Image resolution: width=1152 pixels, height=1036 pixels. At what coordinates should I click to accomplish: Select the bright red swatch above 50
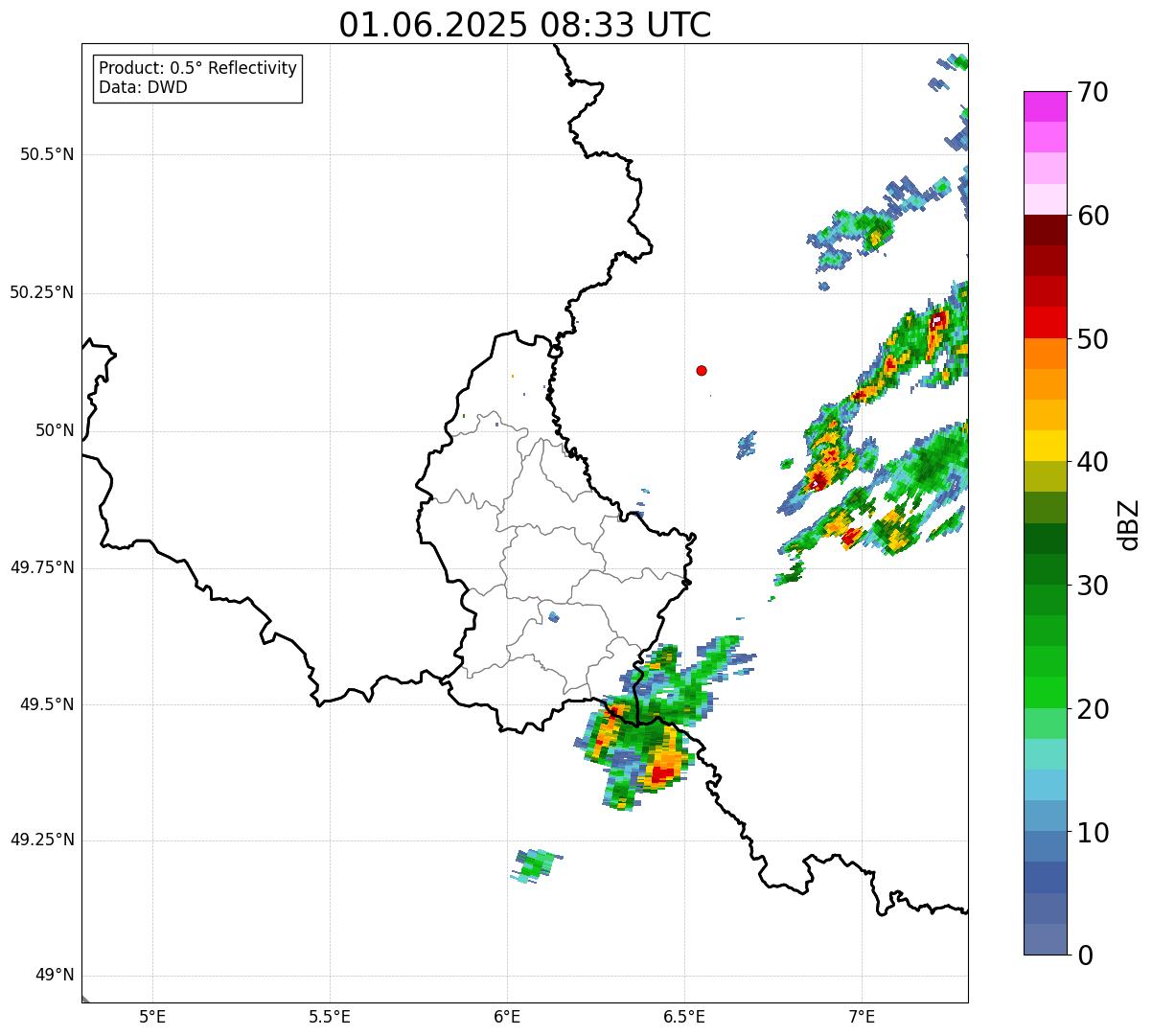pyautogui.click(x=1045, y=322)
